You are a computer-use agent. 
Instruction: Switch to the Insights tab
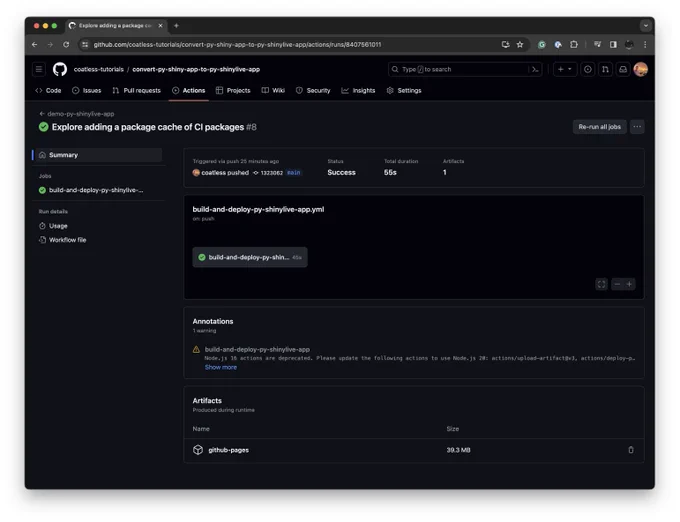pyautogui.click(x=358, y=91)
